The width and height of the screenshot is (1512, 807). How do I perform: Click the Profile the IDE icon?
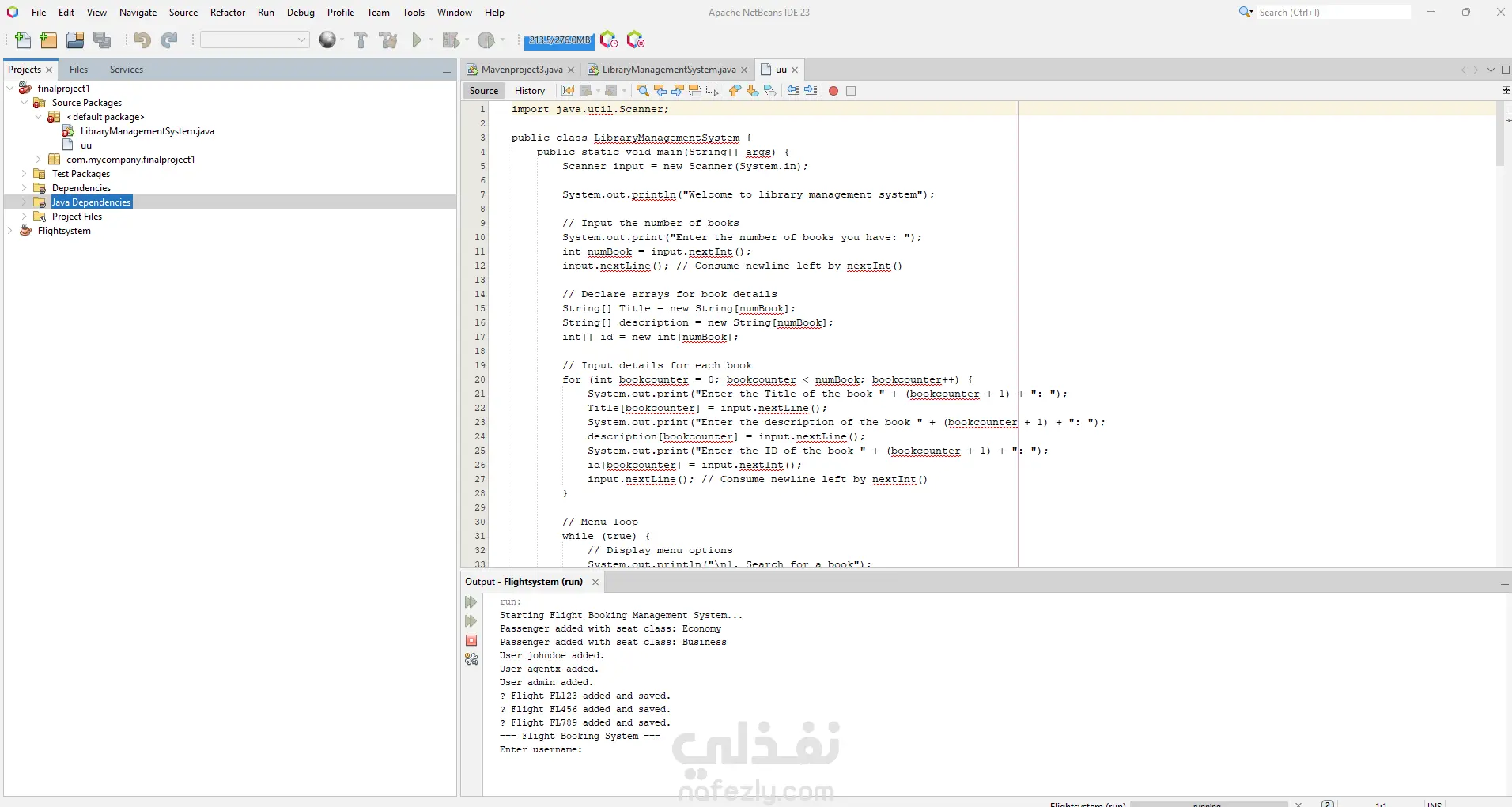pyautogui.click(x=609, y=40)
